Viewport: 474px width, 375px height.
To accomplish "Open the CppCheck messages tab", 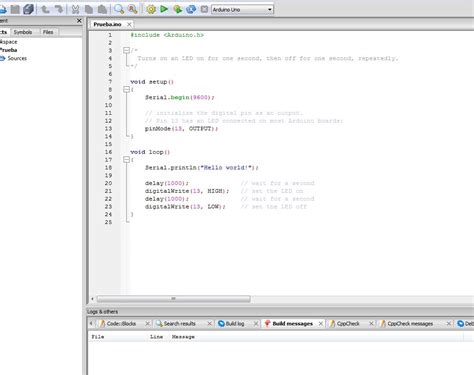I will click(410, 324).
